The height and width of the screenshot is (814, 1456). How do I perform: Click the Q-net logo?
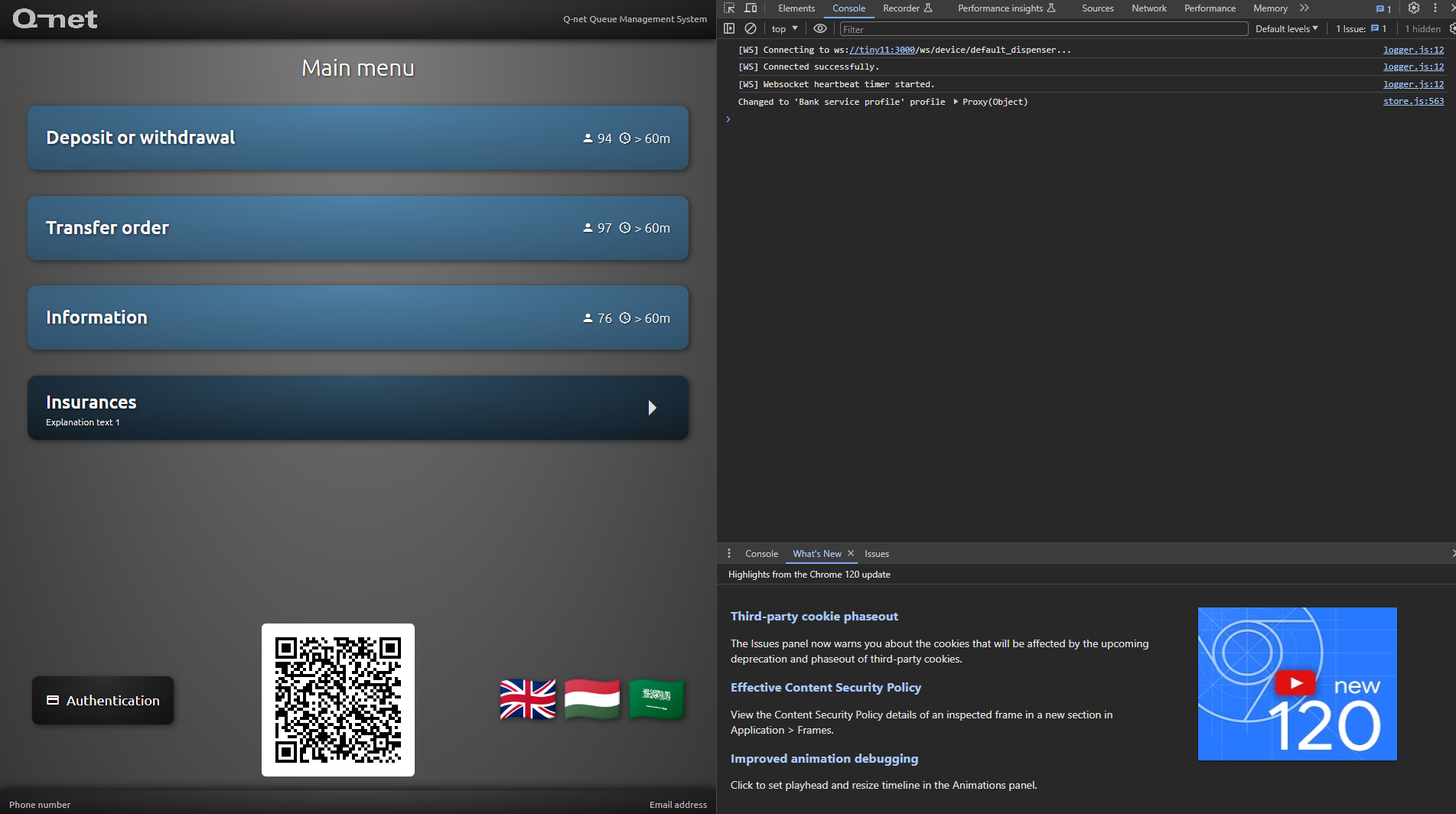click(55, 18)
